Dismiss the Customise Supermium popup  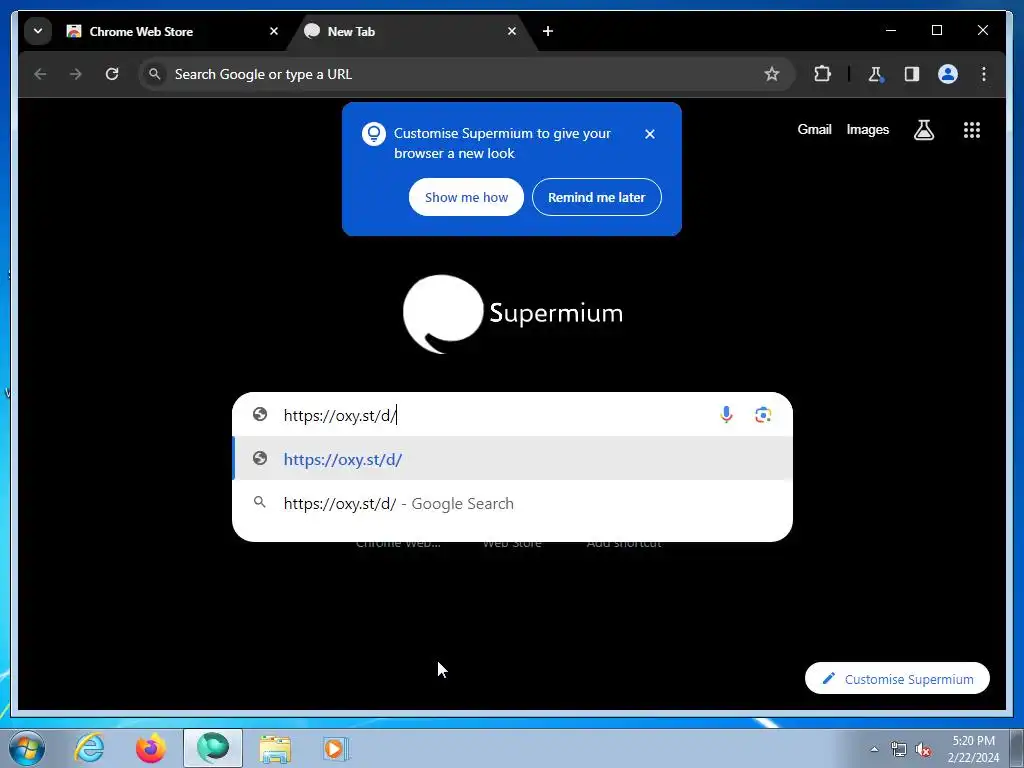click(x=650, y=134)
